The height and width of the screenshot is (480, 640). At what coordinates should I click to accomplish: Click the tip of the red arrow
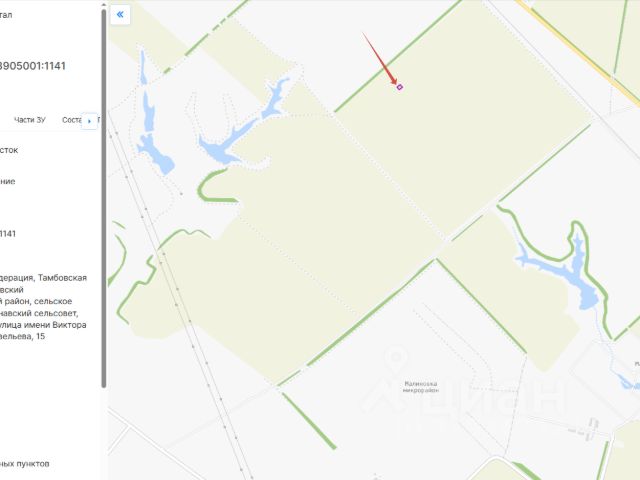click(396, 83)
